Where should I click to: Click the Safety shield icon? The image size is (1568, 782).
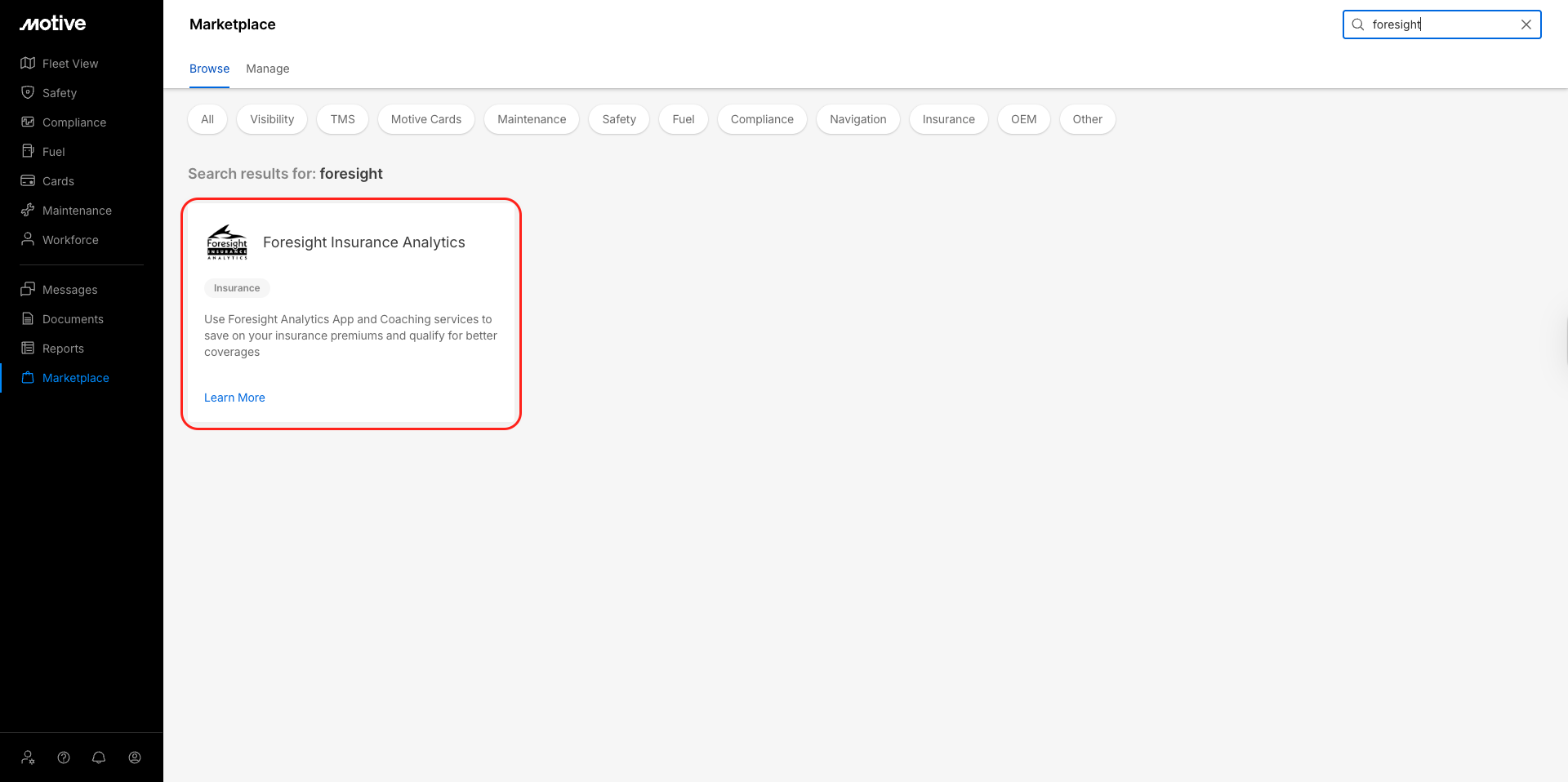pyautogui.click(x=28, y=92)
